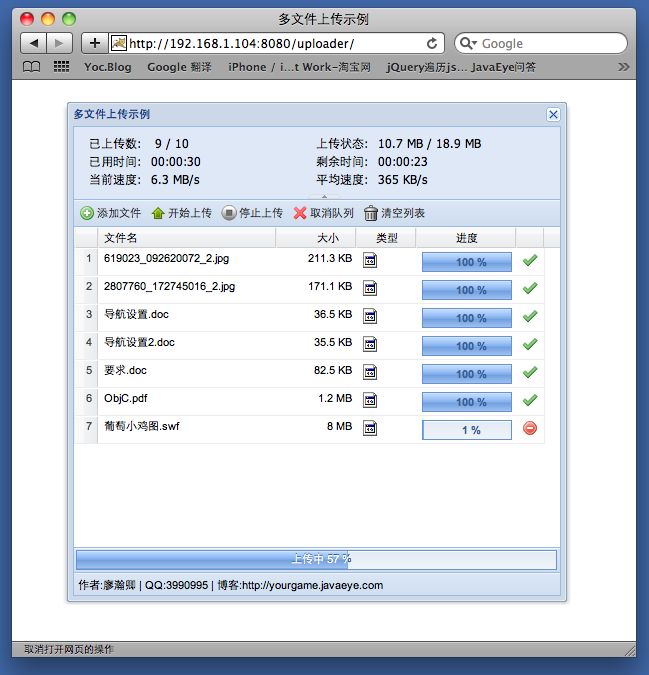Image resolution: width=649 pixels, height=675 pixels.
Task: Click the overall 上传中 57 % progress bar
Action: (x=316, y=559)
